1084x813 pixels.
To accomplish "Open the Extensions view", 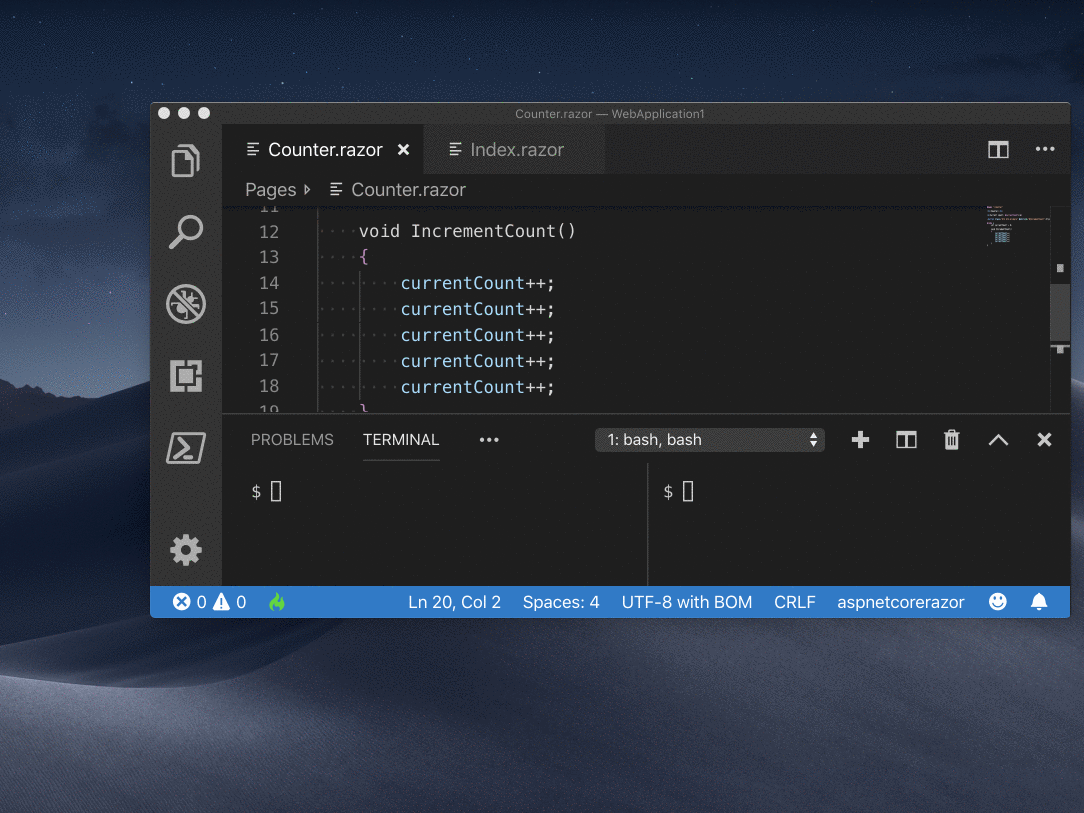I will pyautogui.click(x=185, y=376).
